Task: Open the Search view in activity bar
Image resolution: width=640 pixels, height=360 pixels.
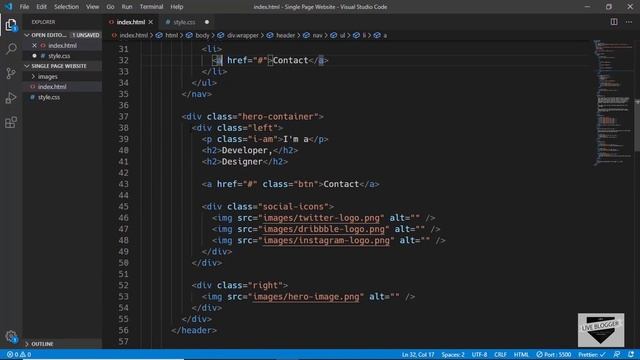Action: 11,49
